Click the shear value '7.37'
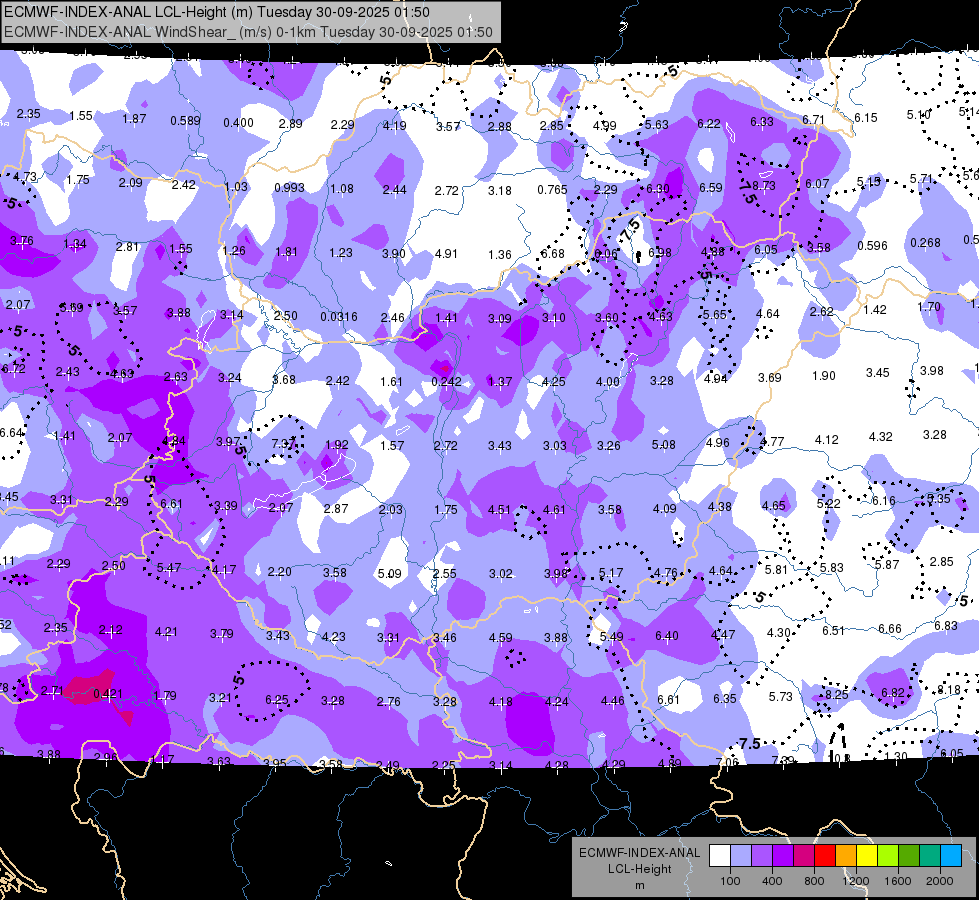 (283, 443)
